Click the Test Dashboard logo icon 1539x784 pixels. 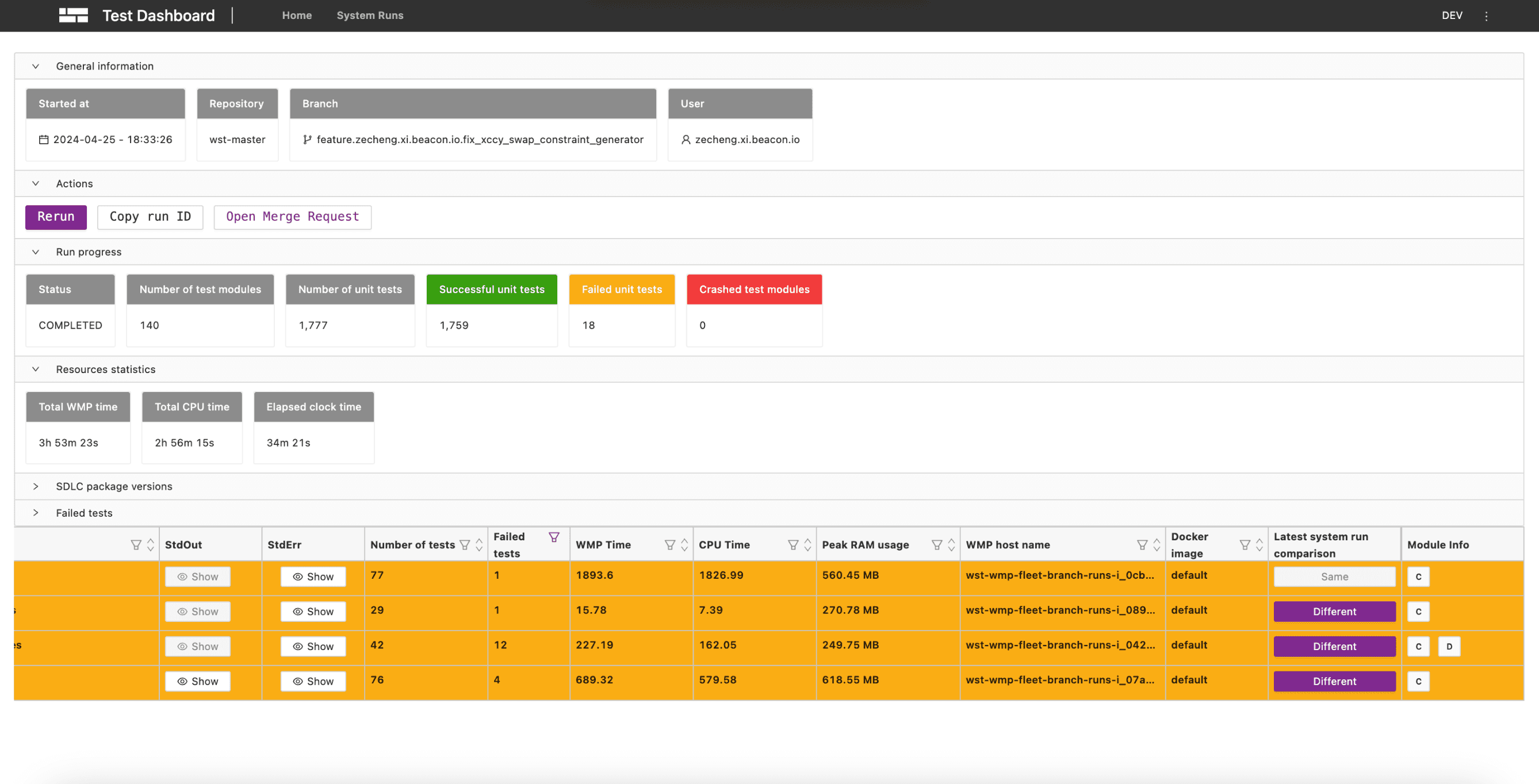(73, 16)
